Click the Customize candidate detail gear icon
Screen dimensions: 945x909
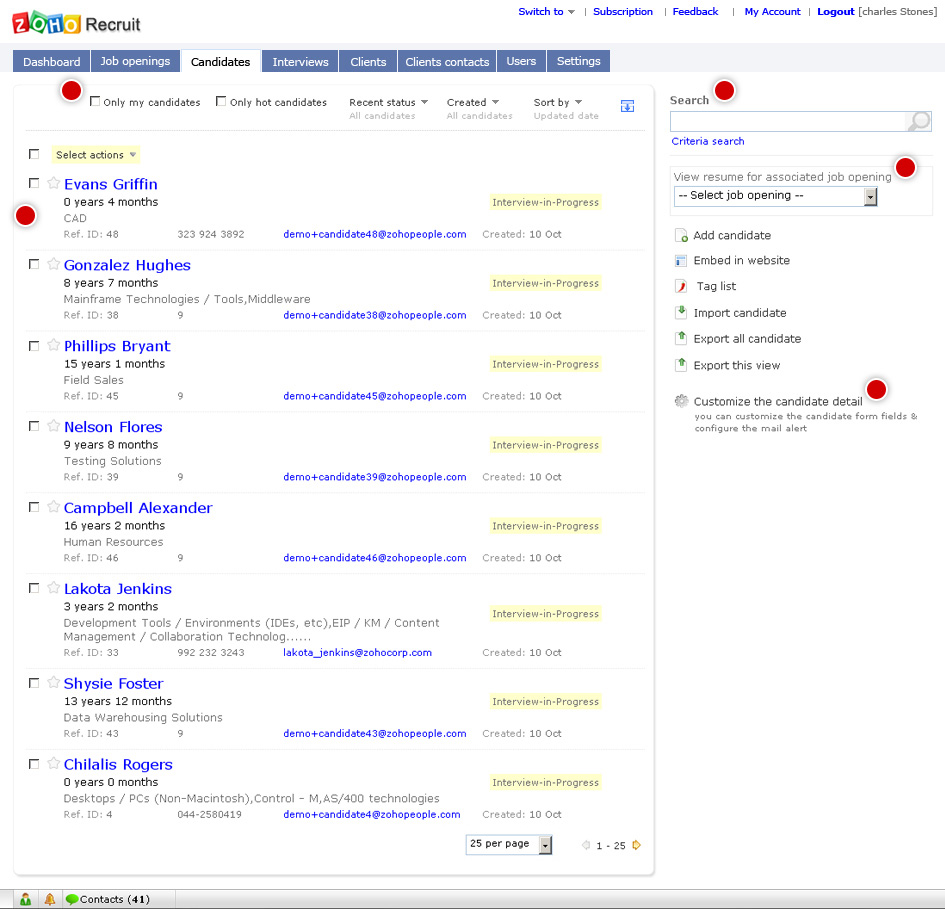682,401
